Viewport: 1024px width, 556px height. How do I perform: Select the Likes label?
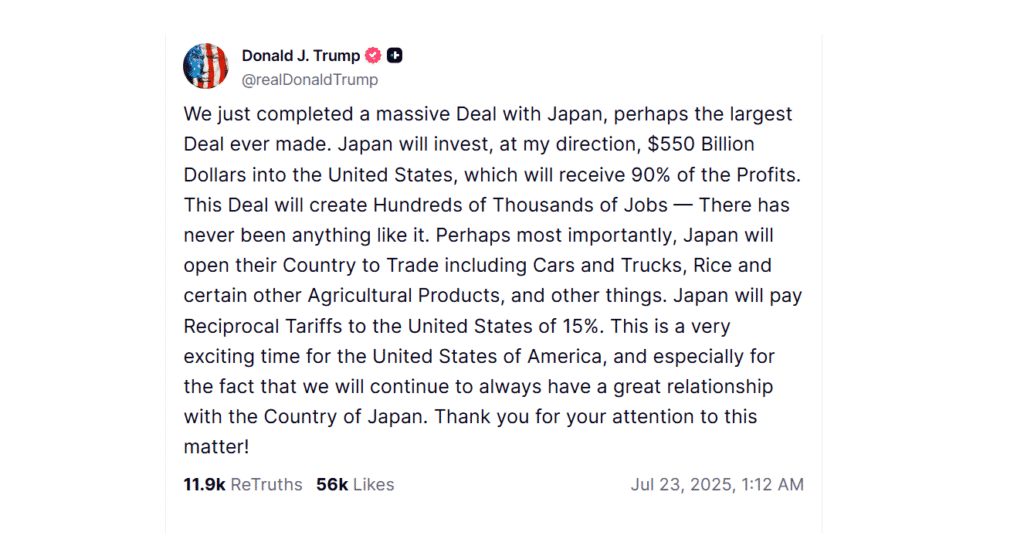[x=373, y=485]
